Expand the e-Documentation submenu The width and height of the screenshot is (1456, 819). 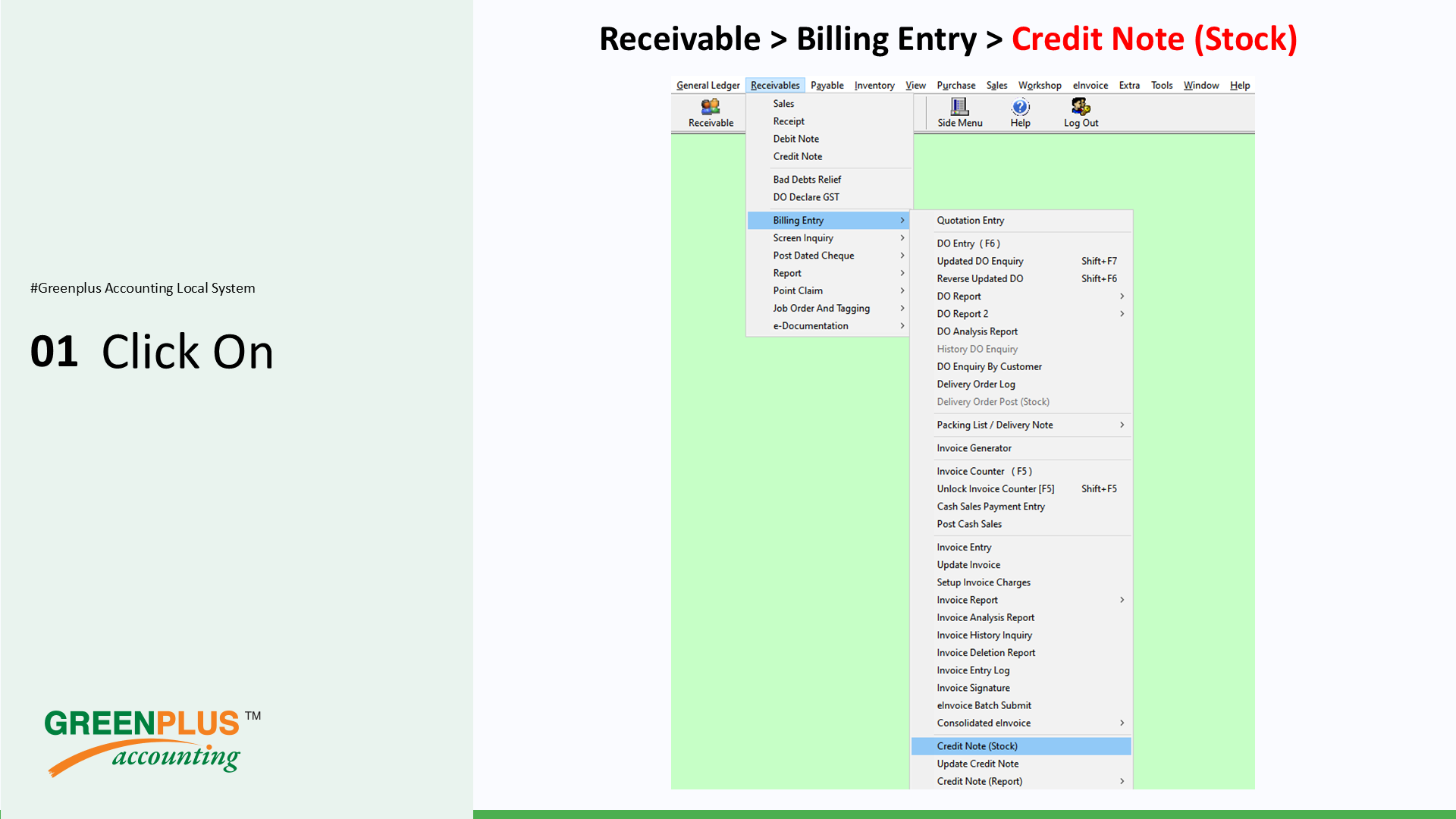click(829, 326)
